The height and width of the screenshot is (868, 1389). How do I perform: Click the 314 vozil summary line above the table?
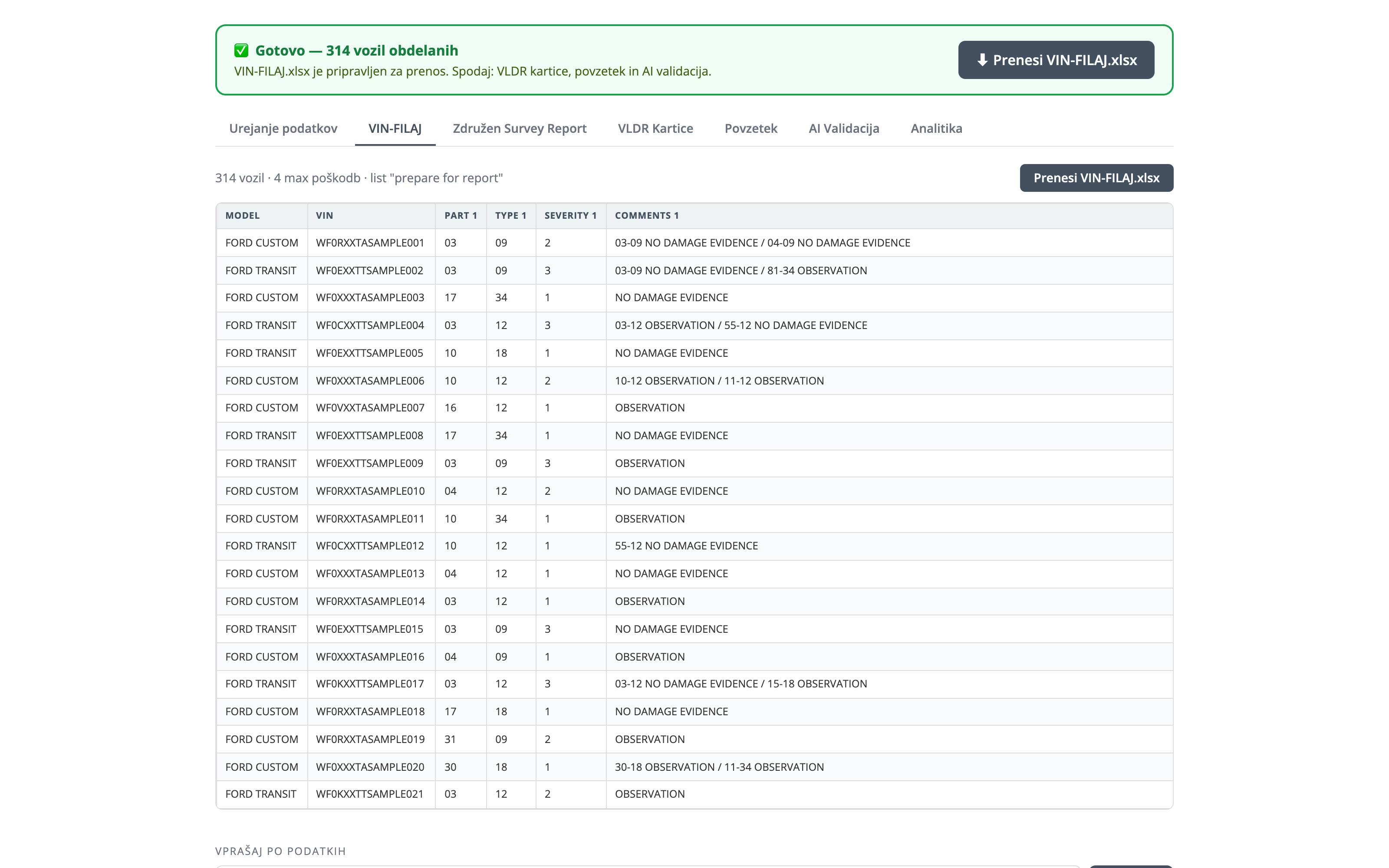[359, 178]
